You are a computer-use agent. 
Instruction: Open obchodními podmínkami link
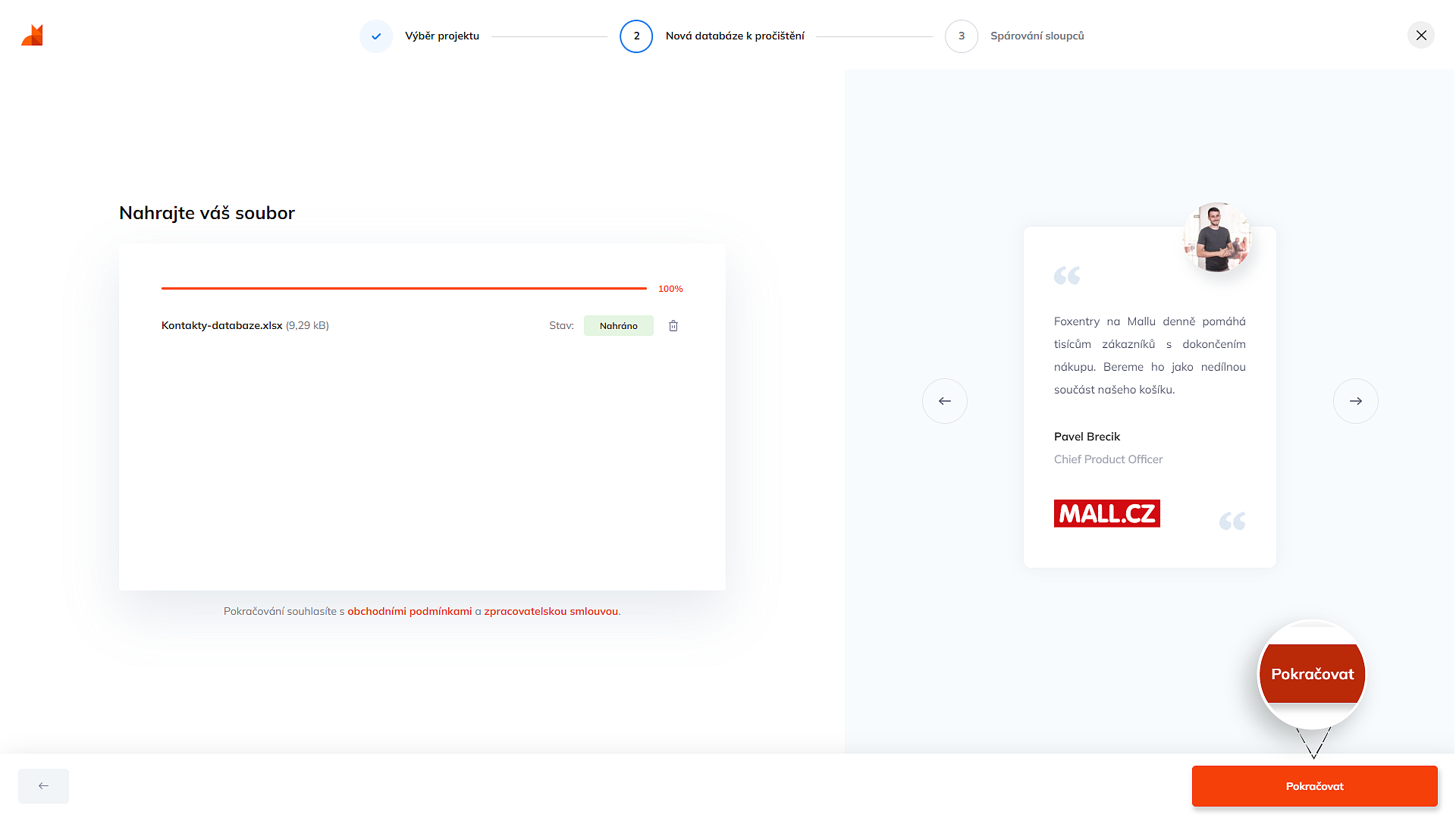click(409, 612)
